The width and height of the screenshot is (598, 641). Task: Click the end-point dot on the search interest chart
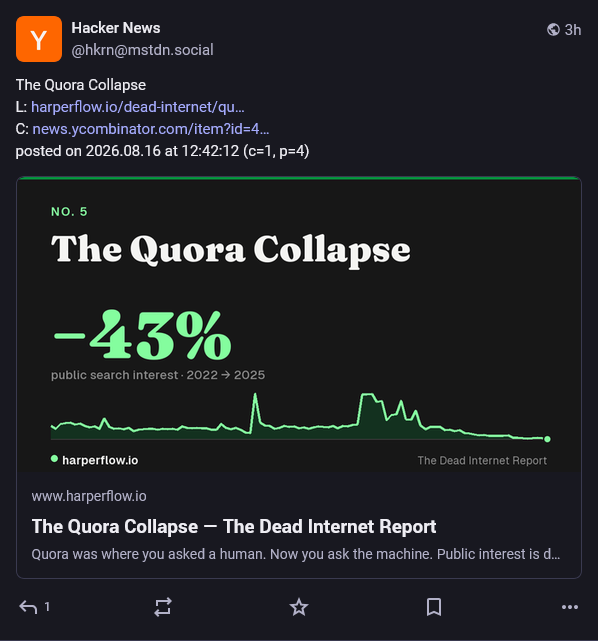tap(547, 439)
